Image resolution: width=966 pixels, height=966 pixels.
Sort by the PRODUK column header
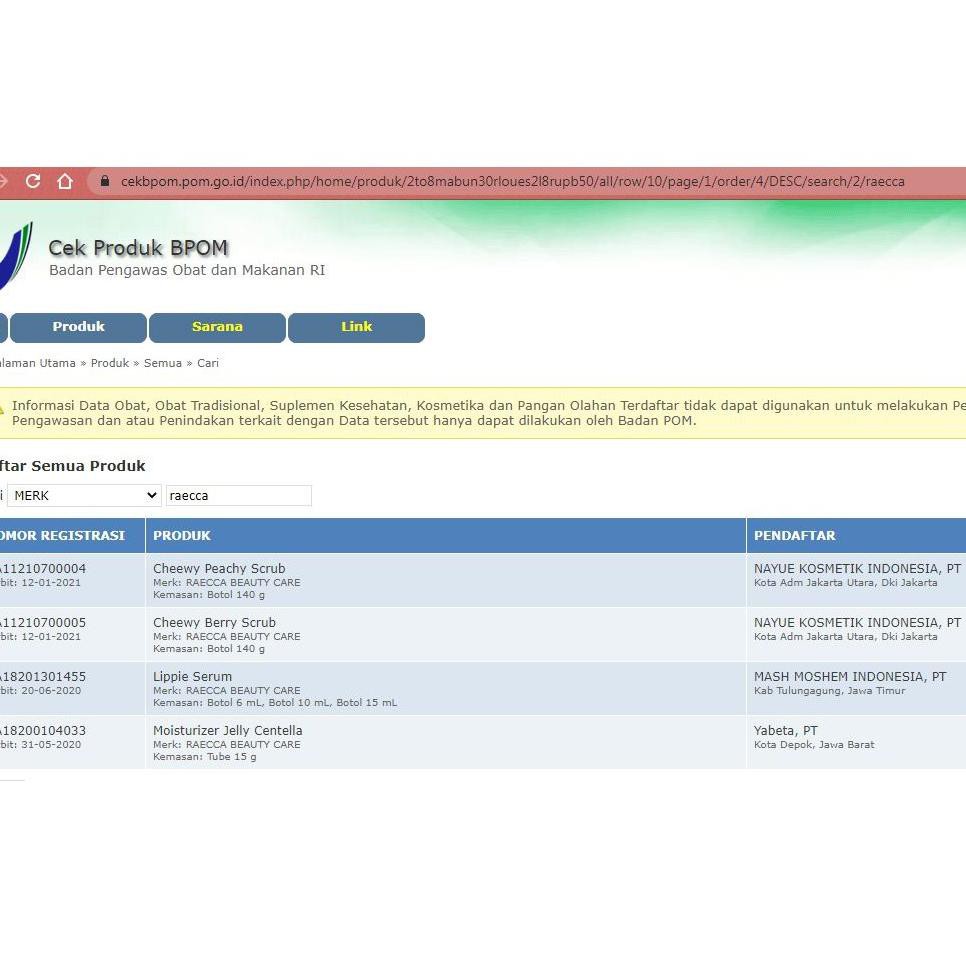[182, 535]
